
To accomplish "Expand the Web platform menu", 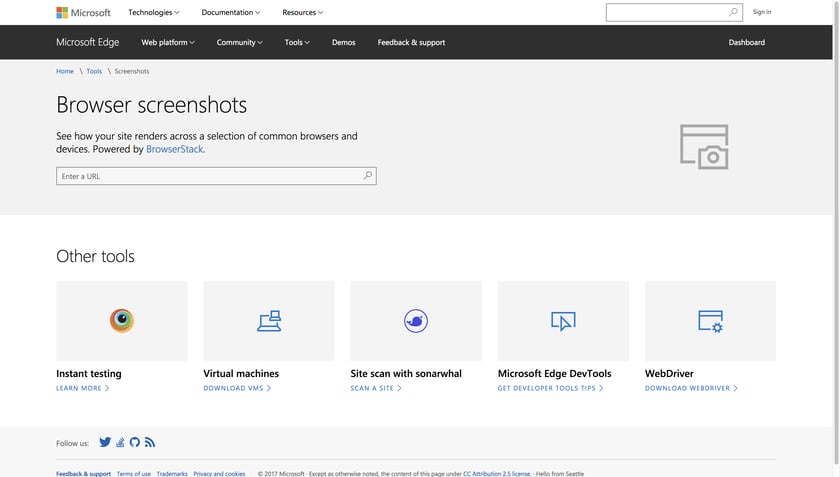I will pos(168,42).
